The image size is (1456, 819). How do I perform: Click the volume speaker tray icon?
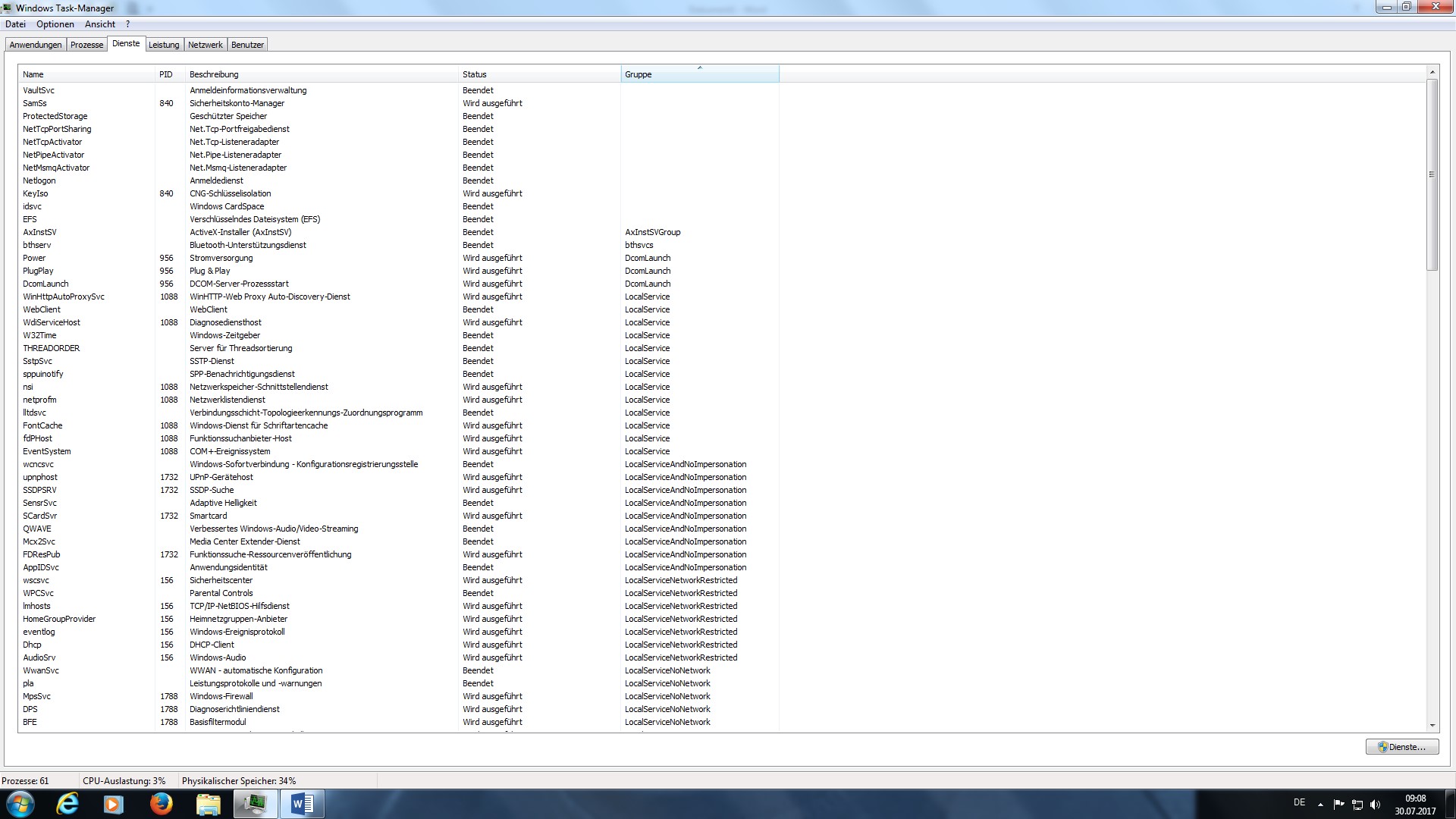[x=1376, y=805]
